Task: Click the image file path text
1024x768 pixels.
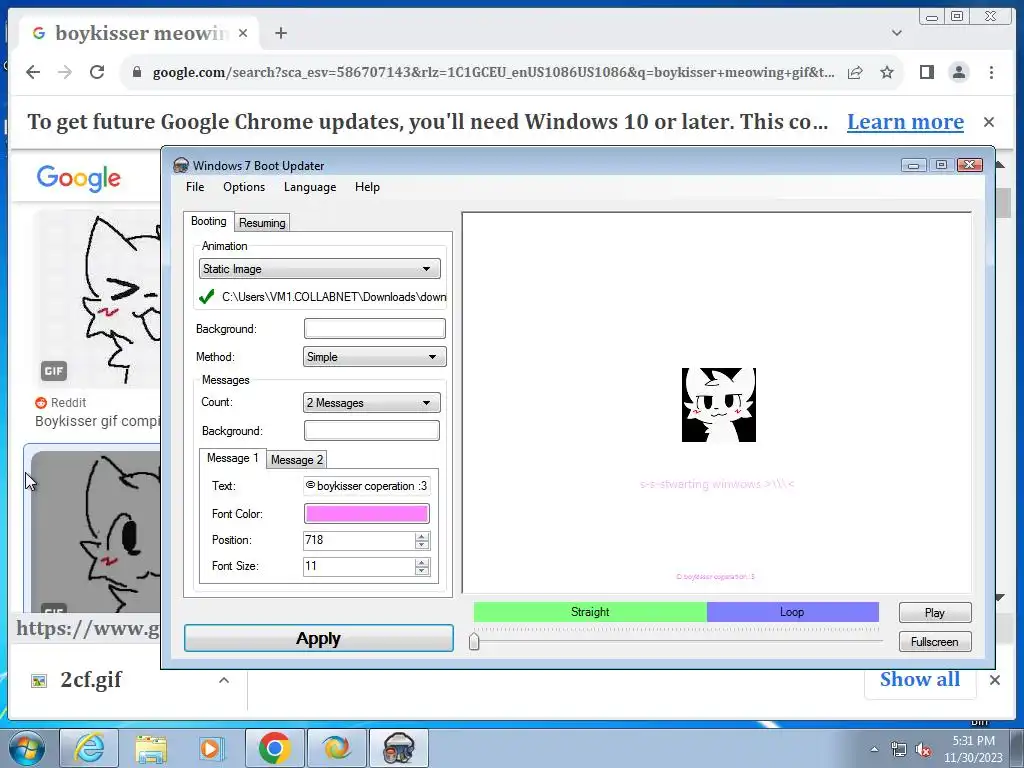Action: click(334, 296)
